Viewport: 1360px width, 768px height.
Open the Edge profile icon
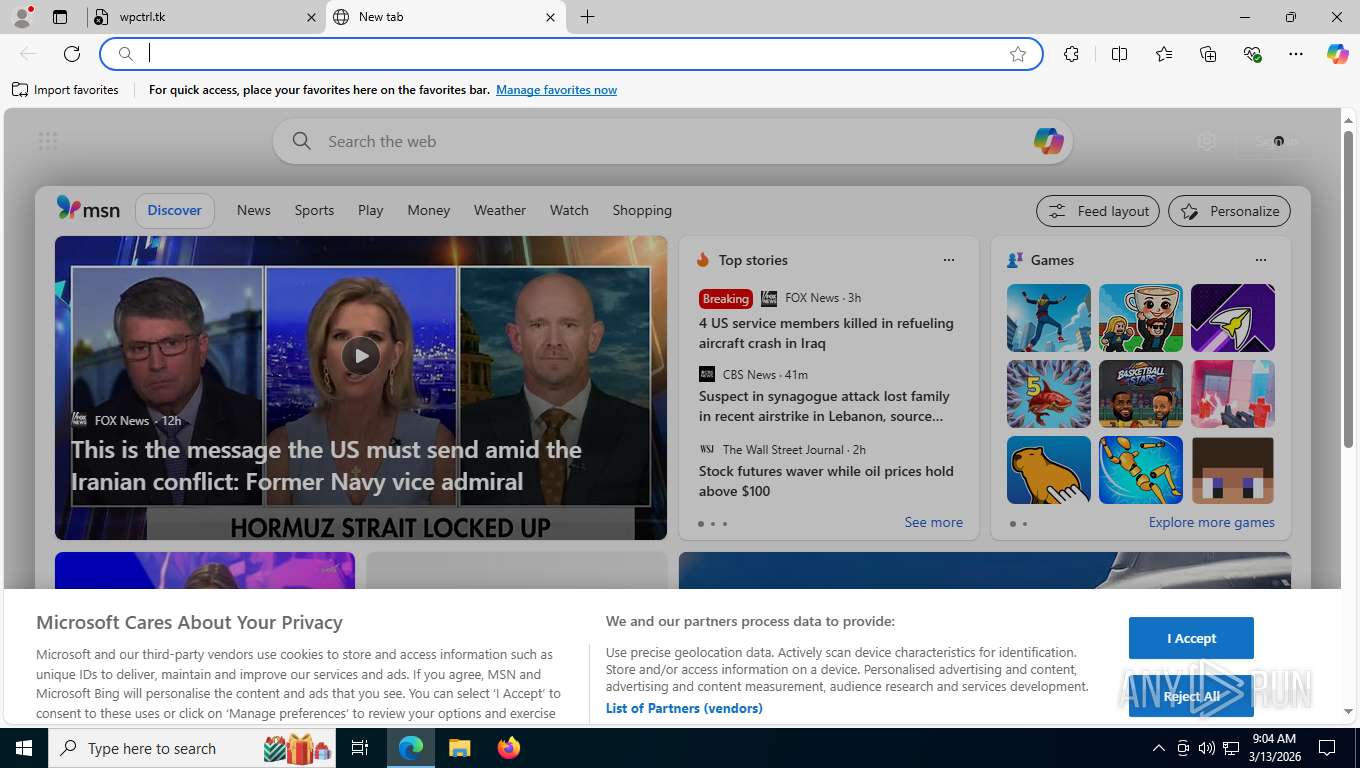point(22,17)
